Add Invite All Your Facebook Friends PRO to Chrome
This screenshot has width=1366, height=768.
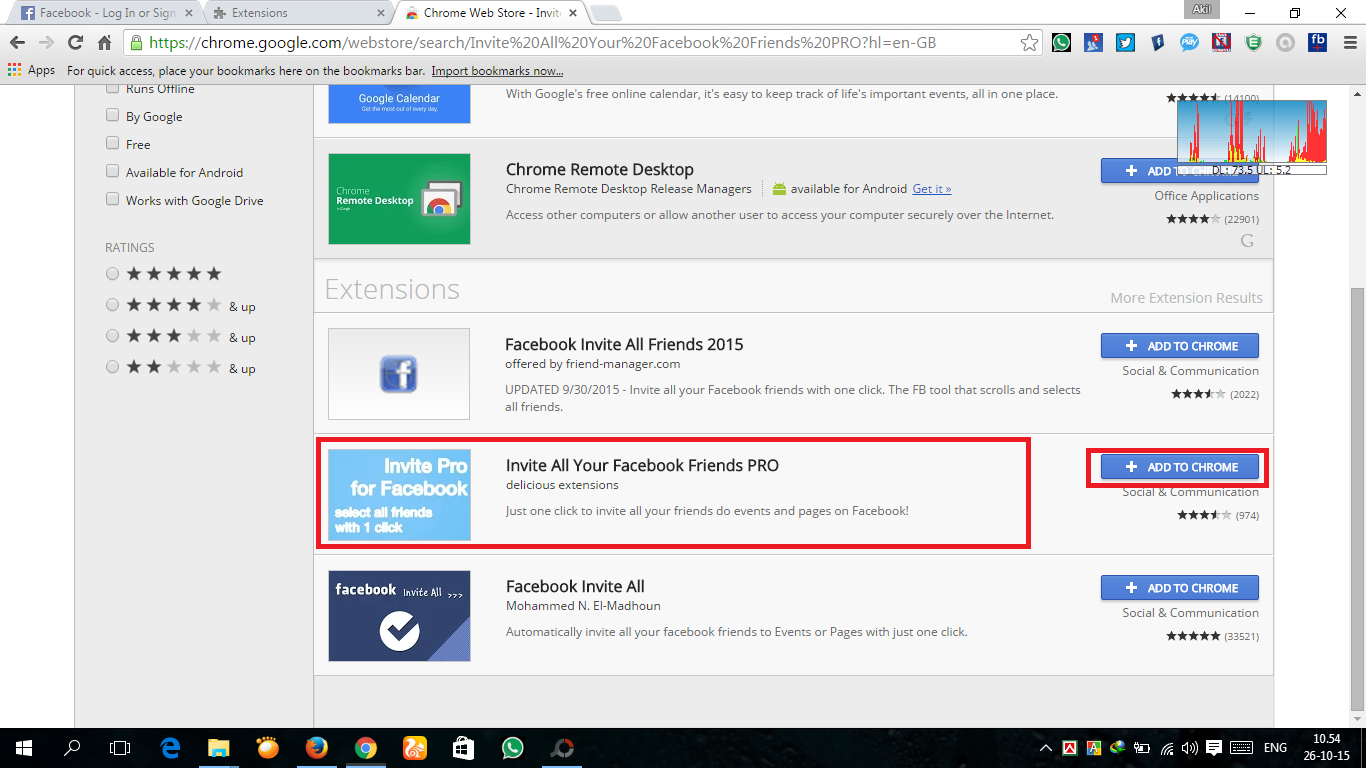pos(1180,467)
